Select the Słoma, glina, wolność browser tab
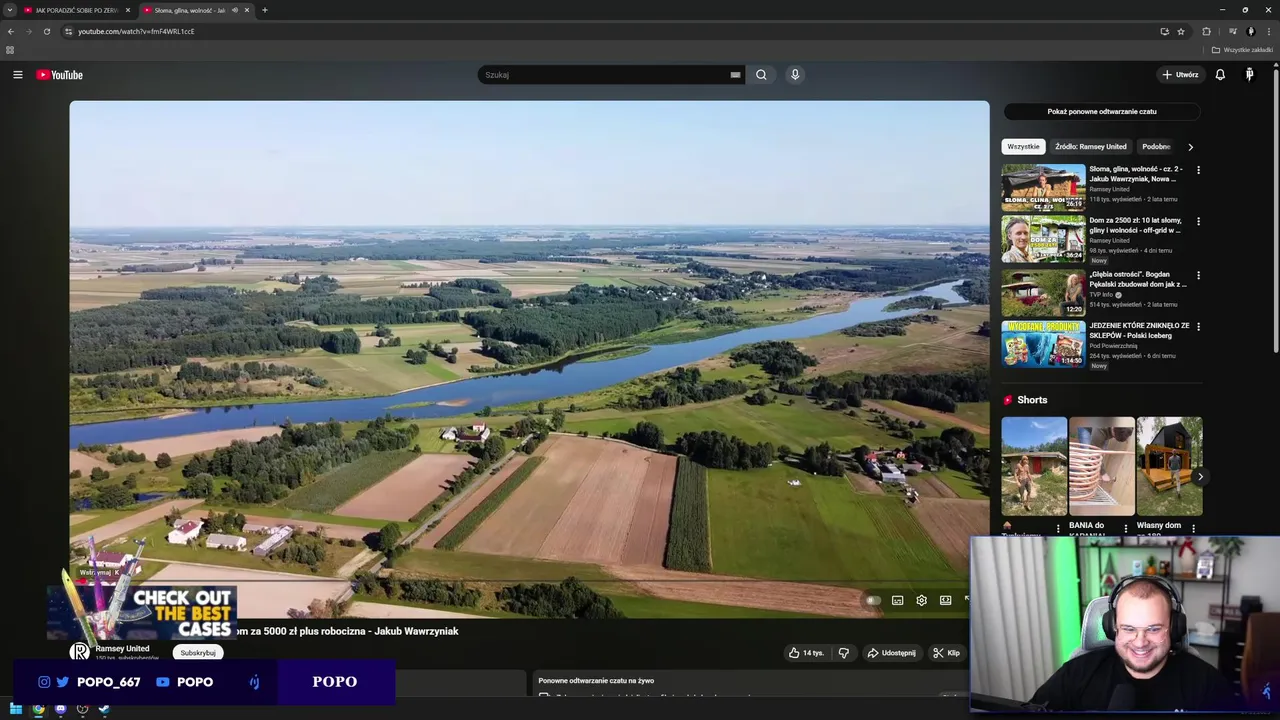The image size is (1280, 720). point(190,10)
